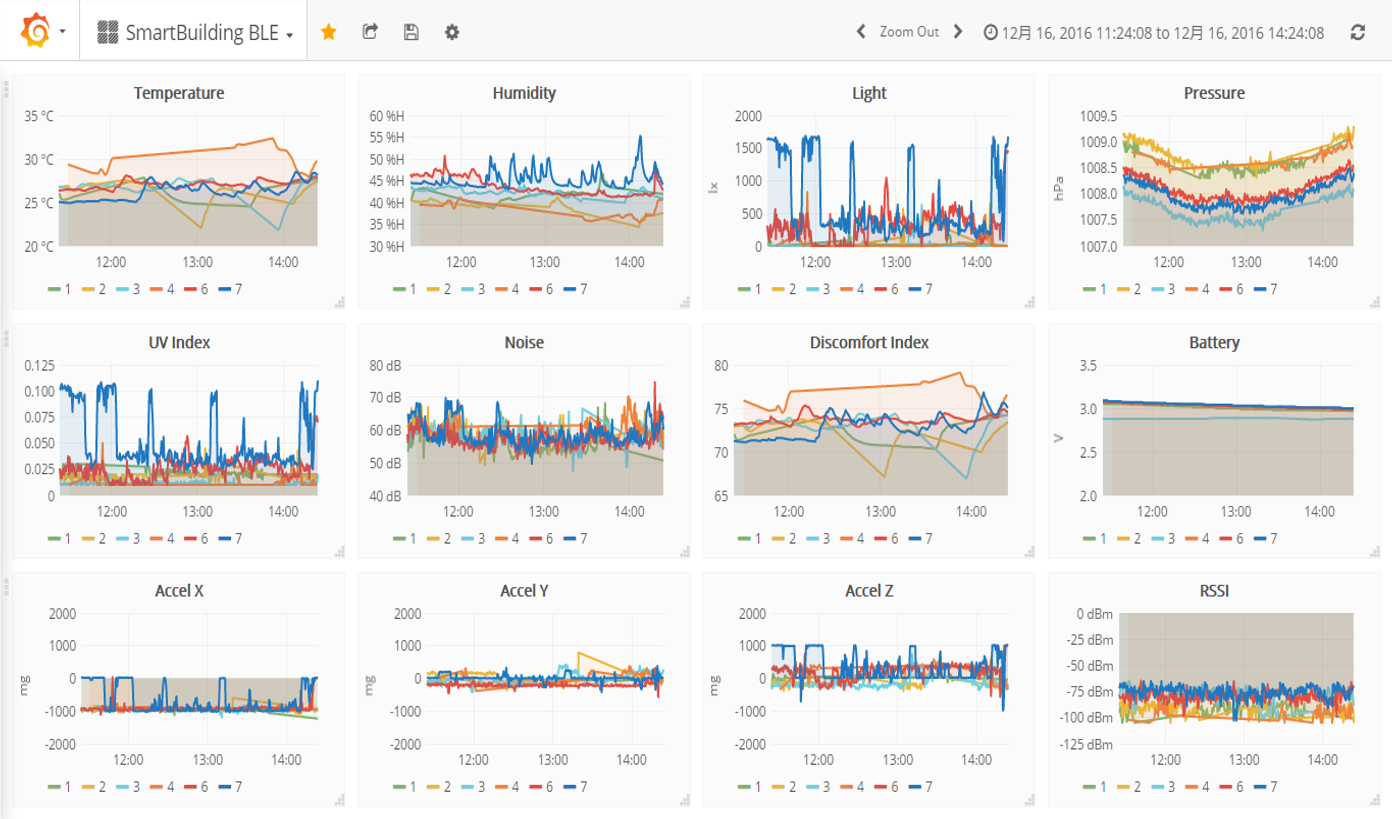Shift time range forward arrow
The height and width of the screenshot is (819, 1392).
[957, 32]
